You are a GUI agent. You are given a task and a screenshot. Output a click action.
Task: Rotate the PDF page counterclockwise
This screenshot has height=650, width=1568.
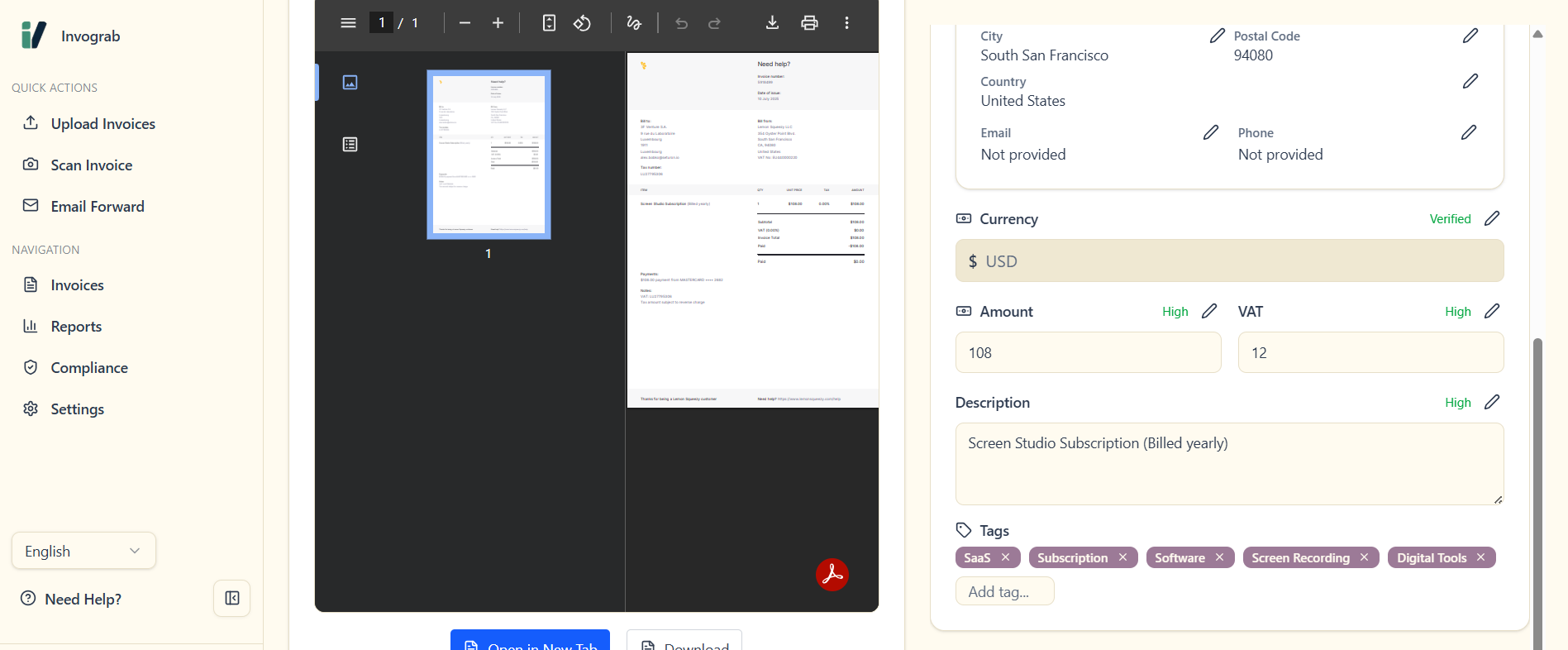pos(583,23)
